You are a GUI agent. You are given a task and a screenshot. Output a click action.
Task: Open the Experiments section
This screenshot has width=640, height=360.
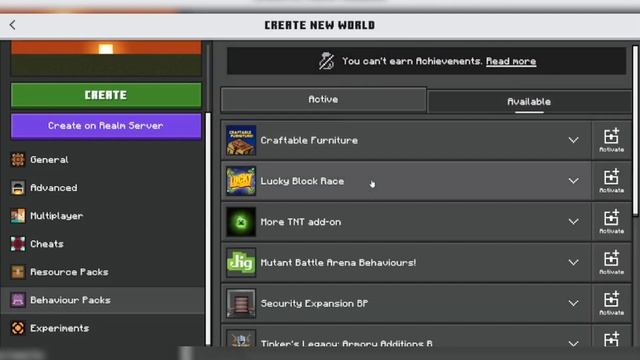coord(103,328)
